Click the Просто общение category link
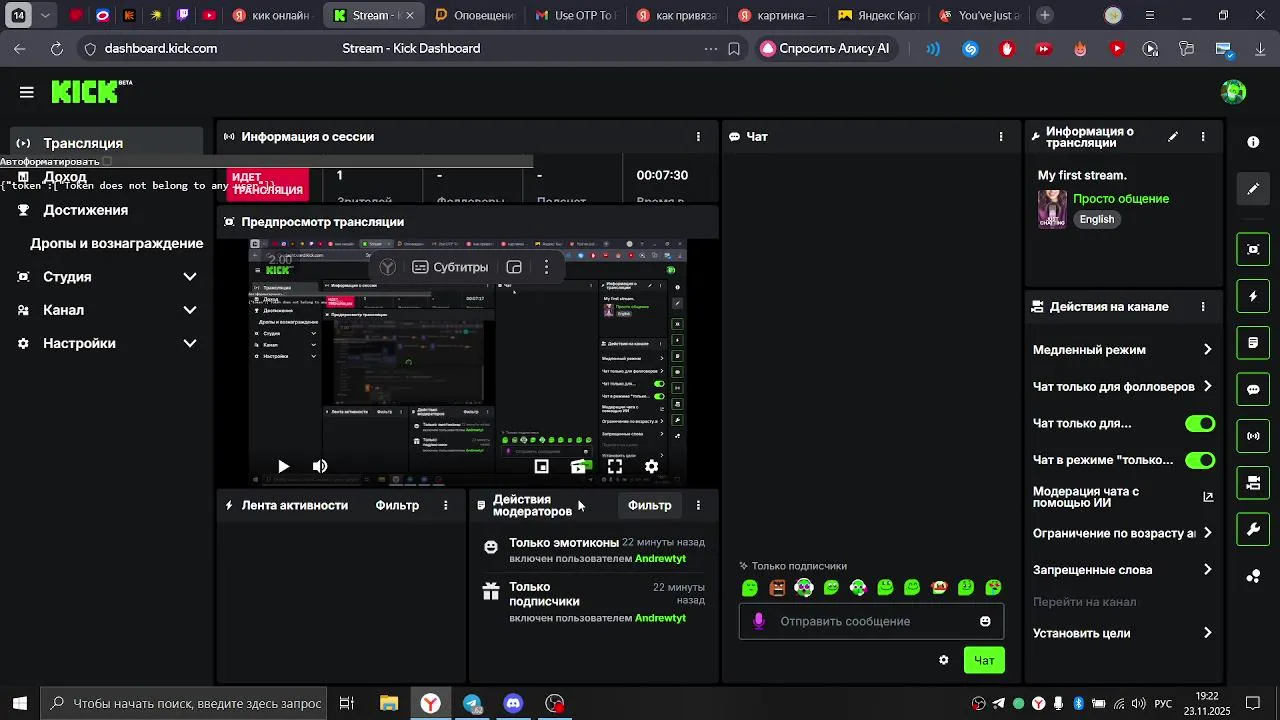1280x720 pixels. point(1121,199)
